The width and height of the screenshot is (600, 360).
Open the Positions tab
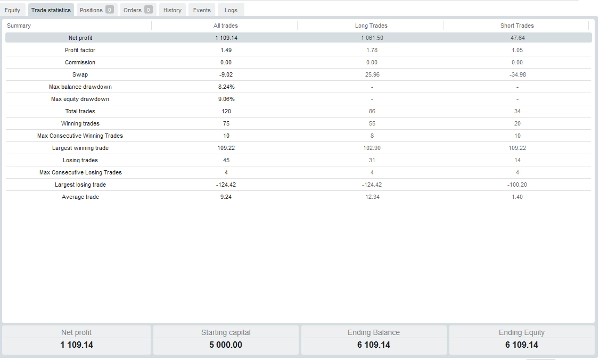coord(96,10)
